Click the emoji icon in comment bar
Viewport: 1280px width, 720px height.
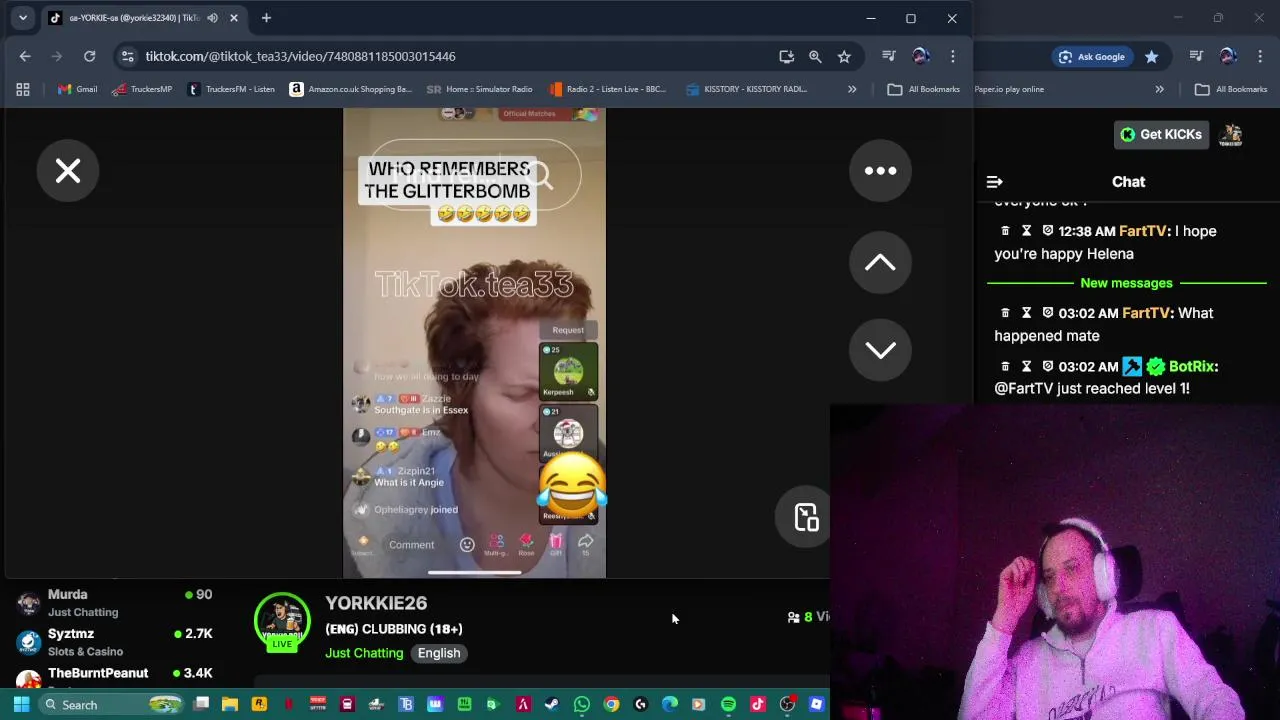(467, 544)
